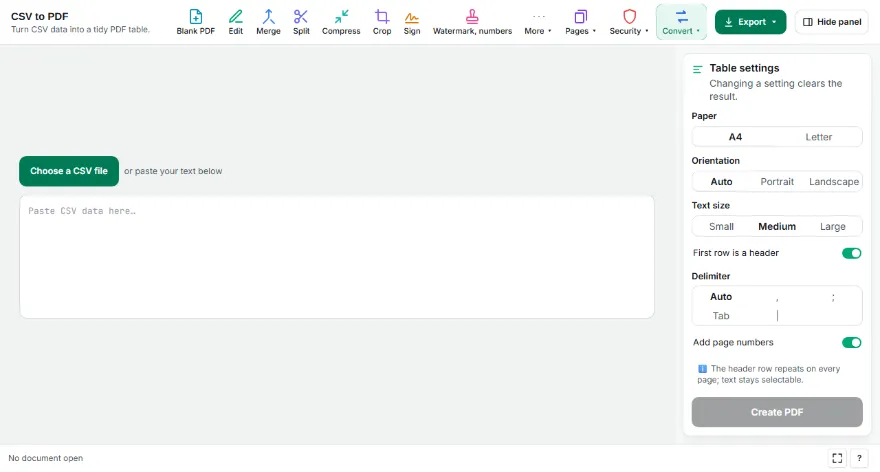Screen dimensions: 880x472
Task: Expand the Pages dropdown
Action: pos(580,22)
